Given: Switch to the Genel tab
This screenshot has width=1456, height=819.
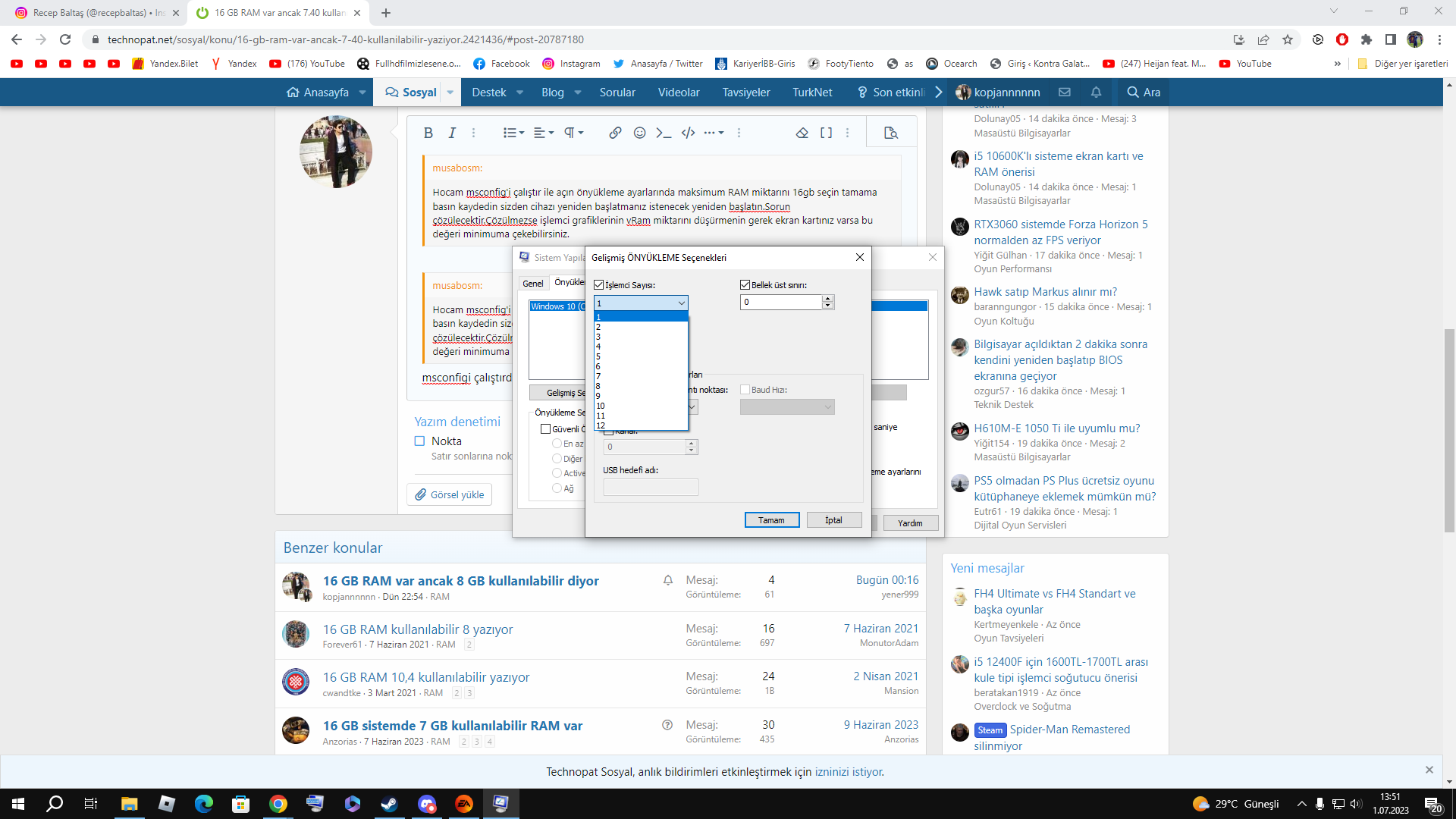Looking at the screenshot, I should (x=532, y=283).
